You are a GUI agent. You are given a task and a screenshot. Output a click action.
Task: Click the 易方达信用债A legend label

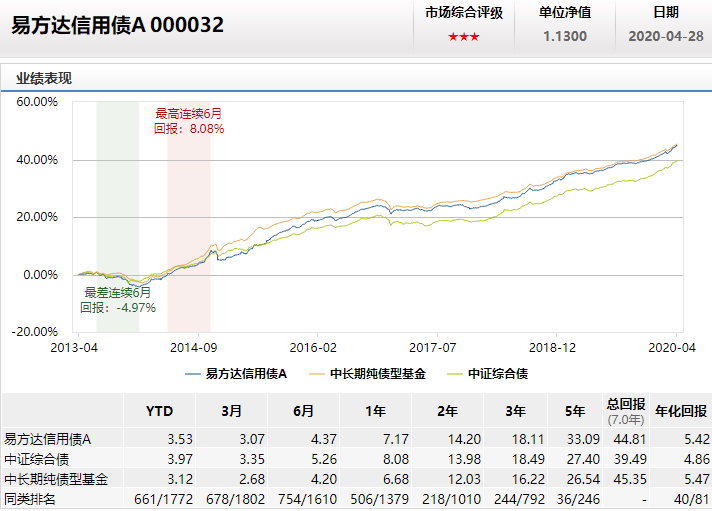pyautogui.click(x=246, y=374)
